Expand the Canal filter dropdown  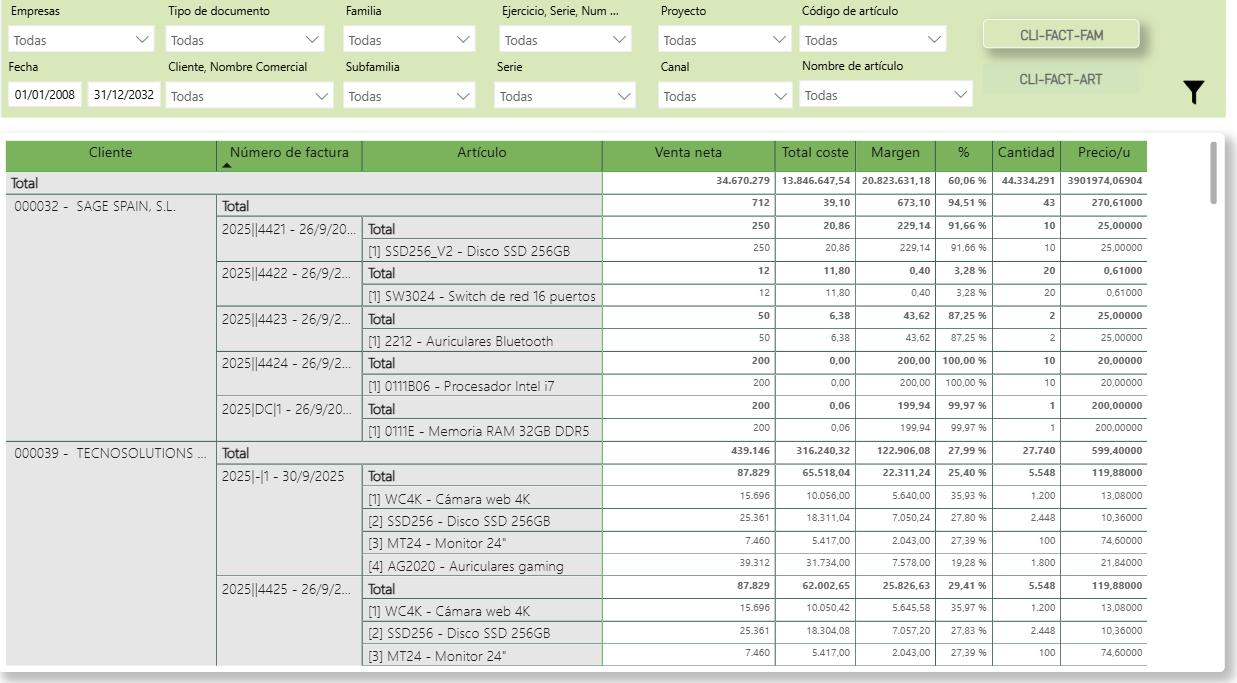coord(726,96)
